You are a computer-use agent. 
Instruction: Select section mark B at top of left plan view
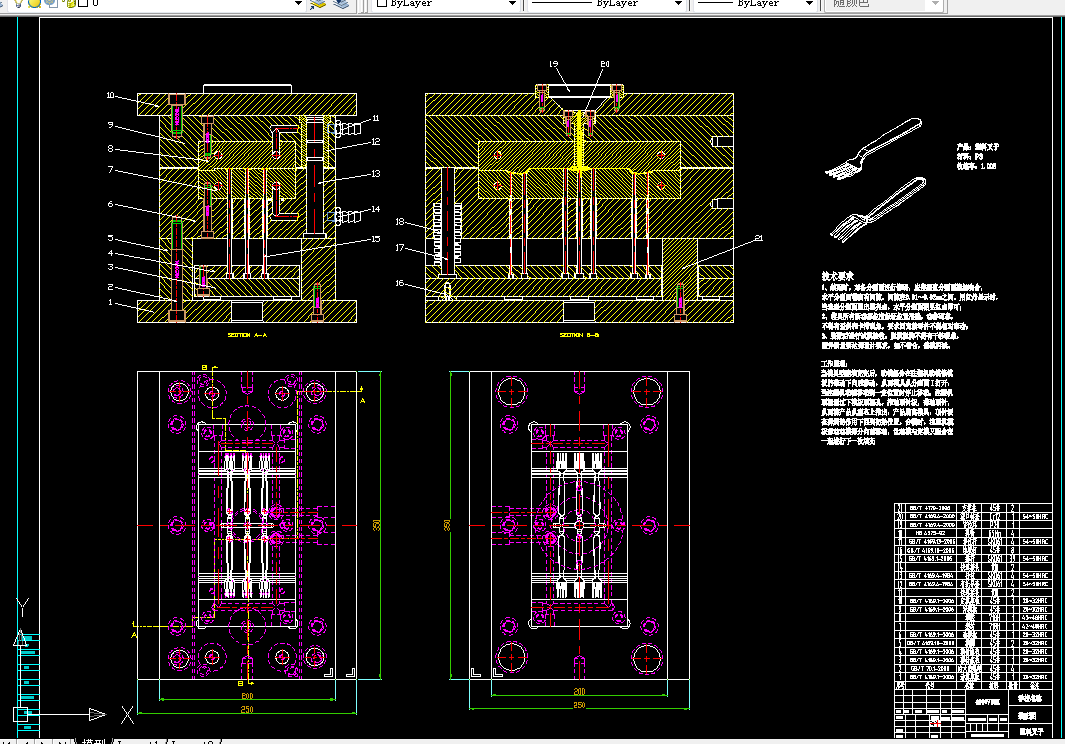point(204,368)
